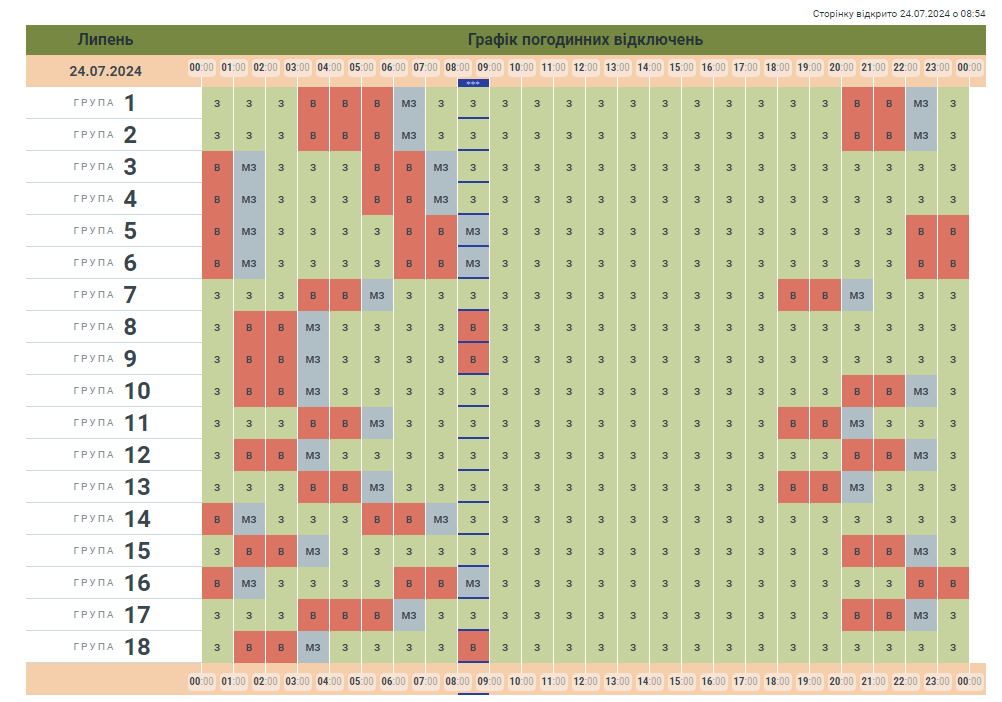Click 18:00 in the bottom time row
Screen dimensions: 1002x702
point(777,681)
